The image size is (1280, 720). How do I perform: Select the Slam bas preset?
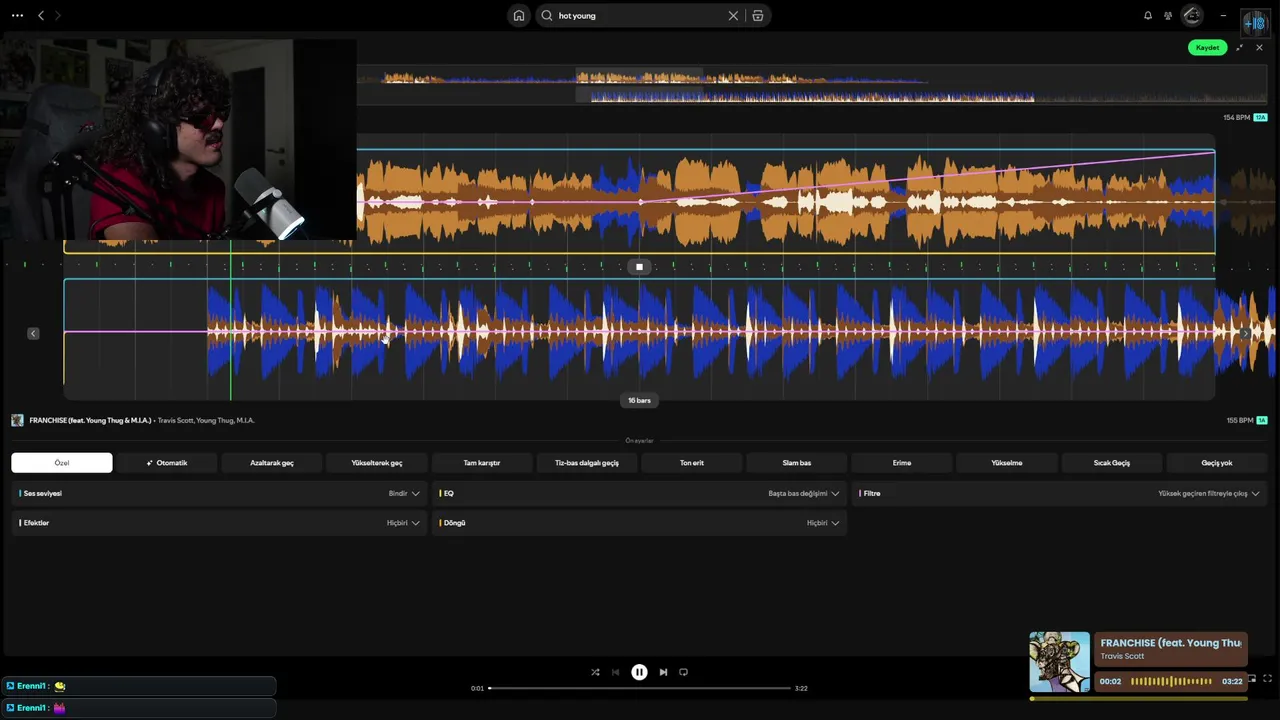(797, 463)
